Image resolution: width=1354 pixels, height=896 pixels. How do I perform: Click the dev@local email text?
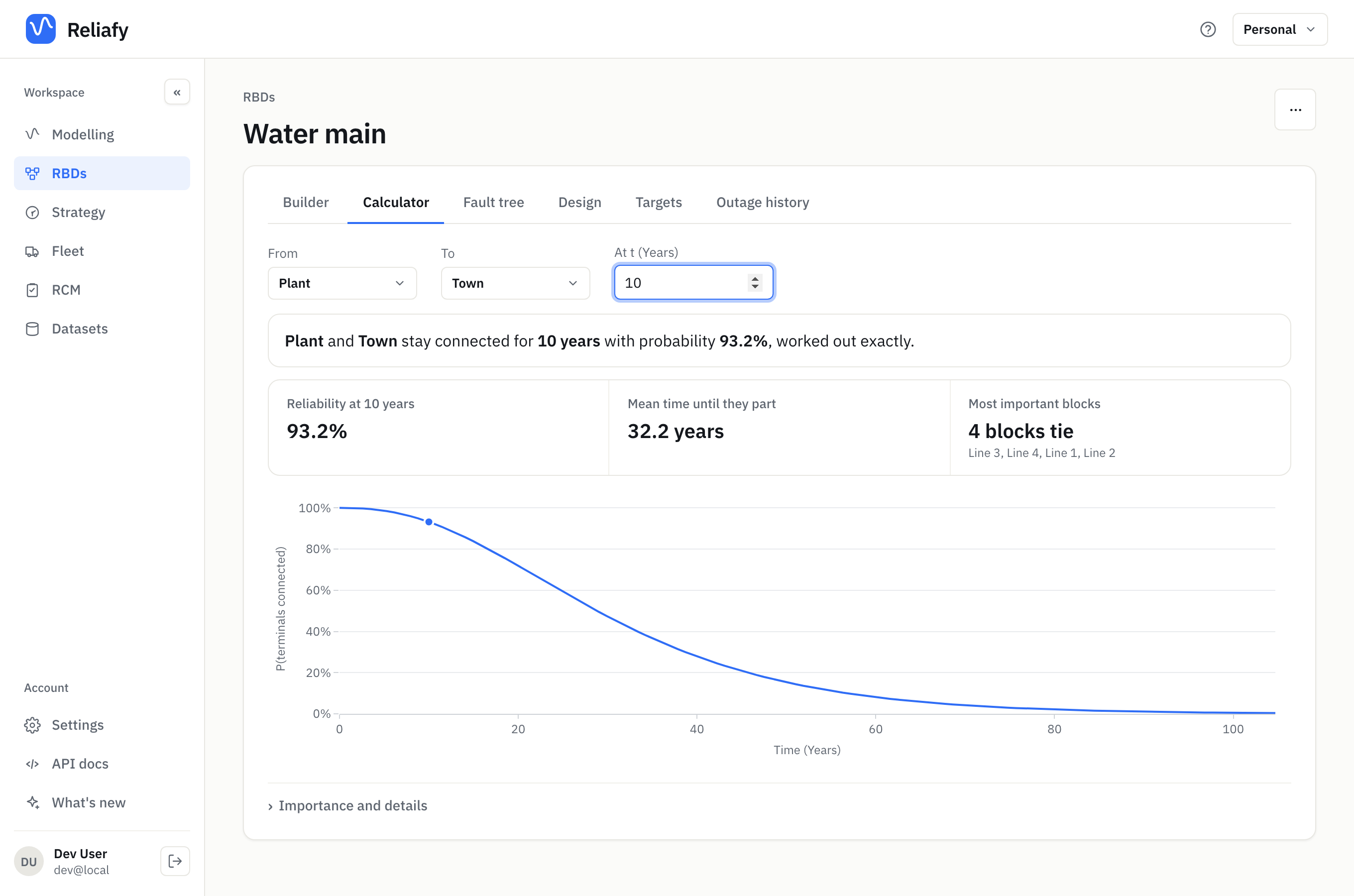point(81,870)
